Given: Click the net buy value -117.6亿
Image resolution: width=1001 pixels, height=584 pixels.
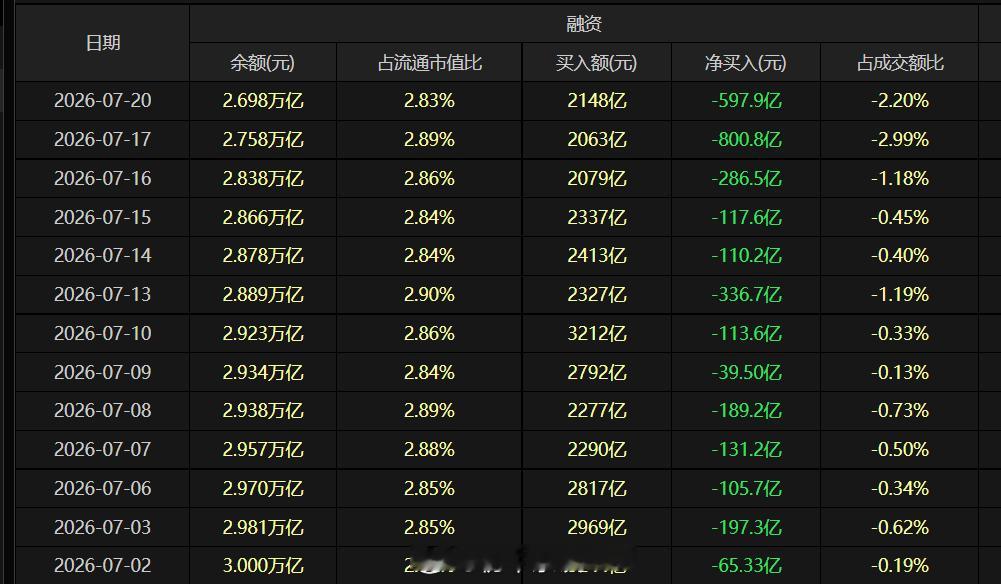Looking at the screenshot, I should coord(746,217).
